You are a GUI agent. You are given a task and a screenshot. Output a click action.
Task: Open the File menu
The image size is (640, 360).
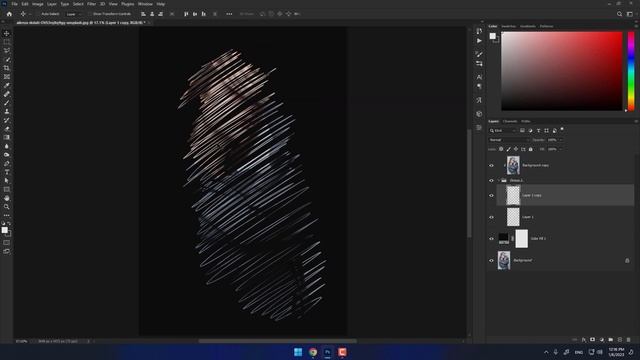click(x=14, y=4)
